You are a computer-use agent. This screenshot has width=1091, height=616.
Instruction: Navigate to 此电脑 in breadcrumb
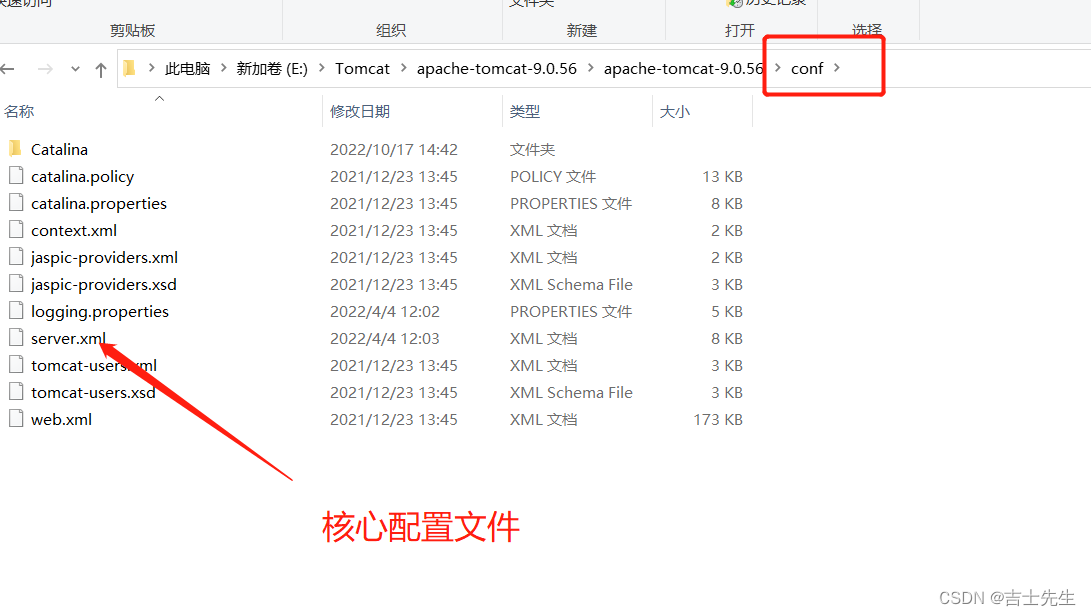pyautogui.click(x=187, y=68)
